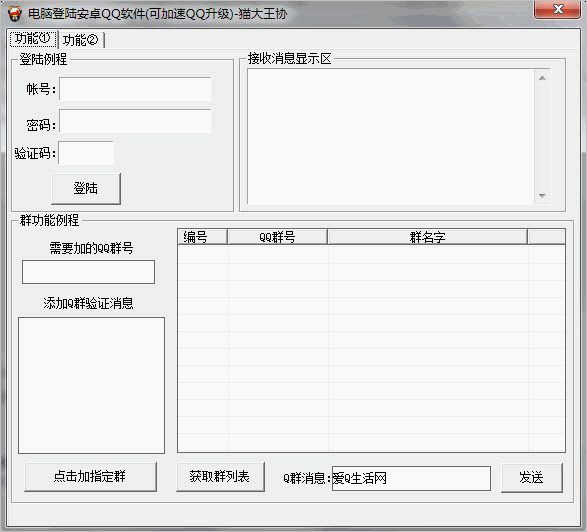Viewport: 587px width, 532px height.
Task: Switch to the 功能① tab
Action: click(33, 39)
